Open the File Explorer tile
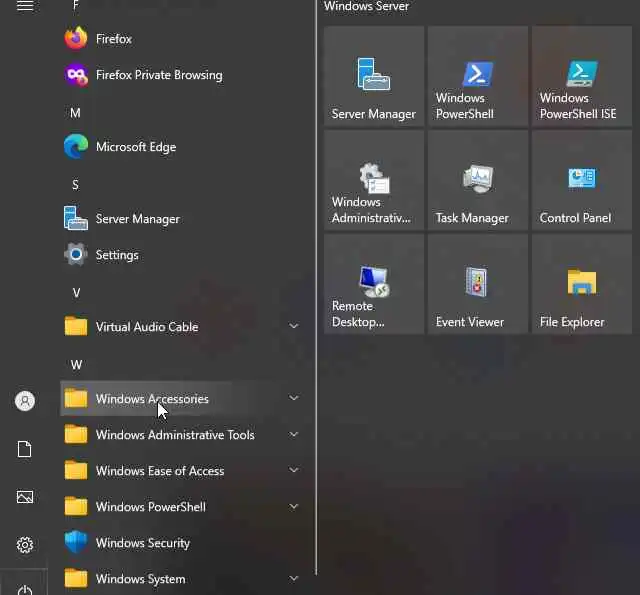 point(582,284)
